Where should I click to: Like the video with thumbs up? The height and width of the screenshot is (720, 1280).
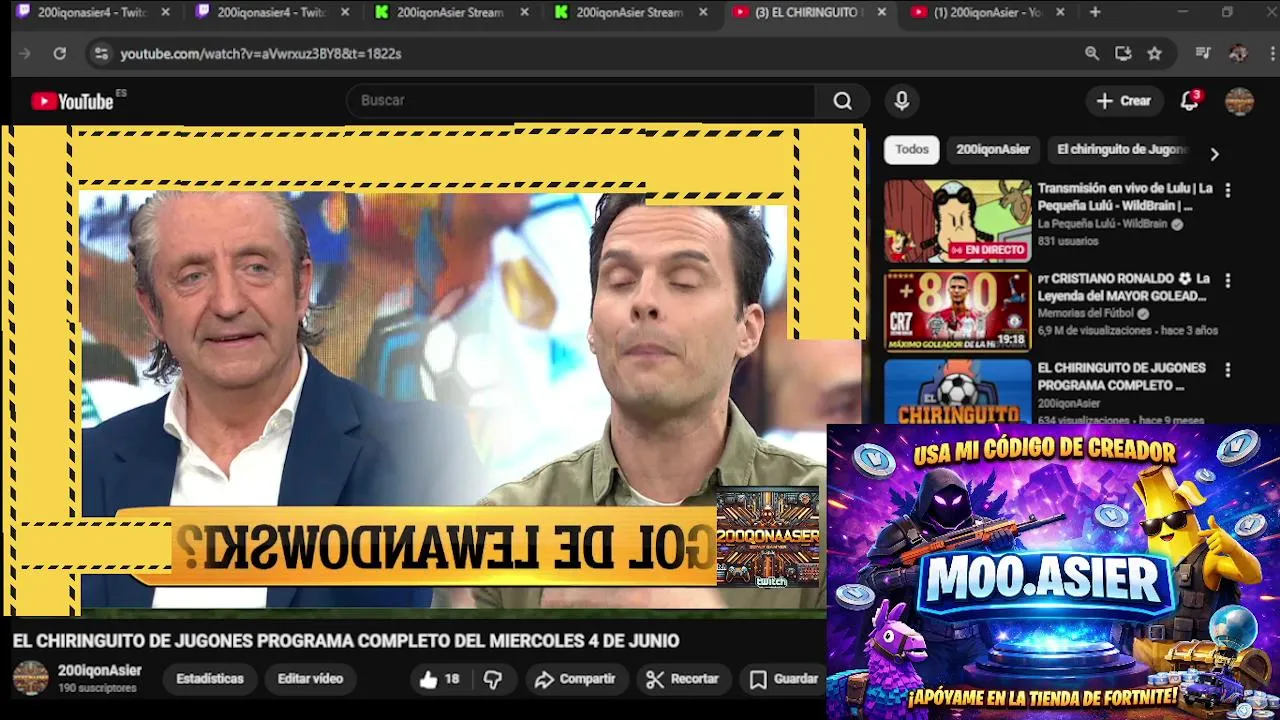click(x=440, y=679)
